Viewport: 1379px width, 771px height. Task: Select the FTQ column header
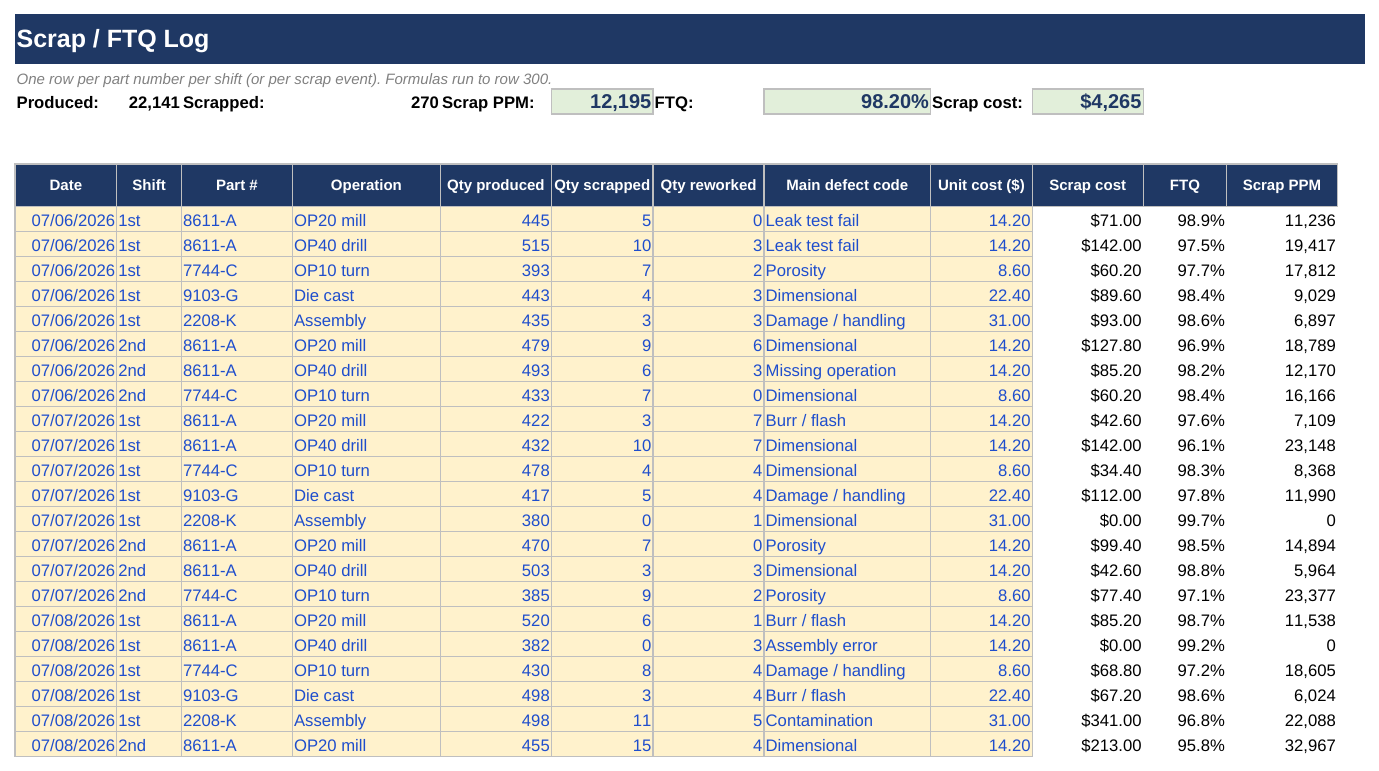(1185, 185)
